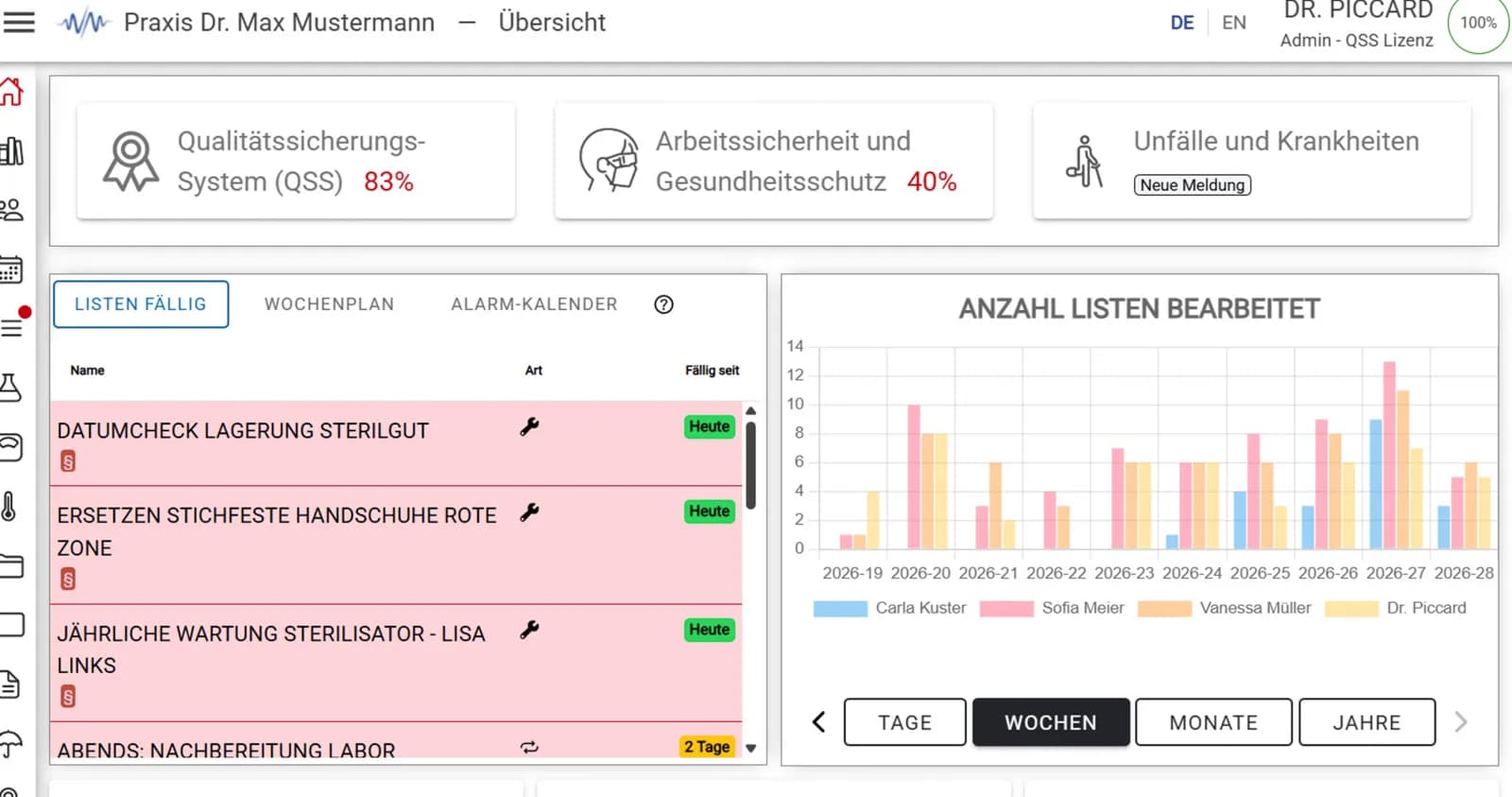Open the calendar sidebar icon

click(x=11, y=269)
